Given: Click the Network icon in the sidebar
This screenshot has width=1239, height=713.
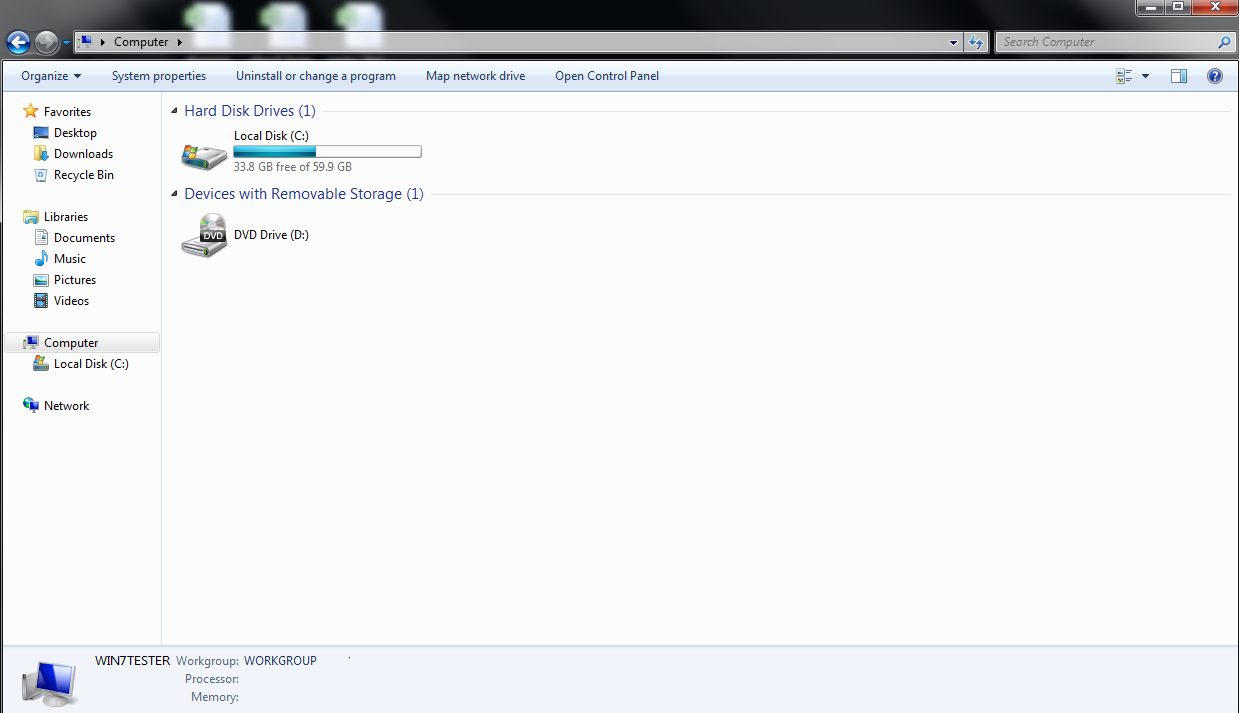Looking at the screenshot, I should tap(31, 406).
